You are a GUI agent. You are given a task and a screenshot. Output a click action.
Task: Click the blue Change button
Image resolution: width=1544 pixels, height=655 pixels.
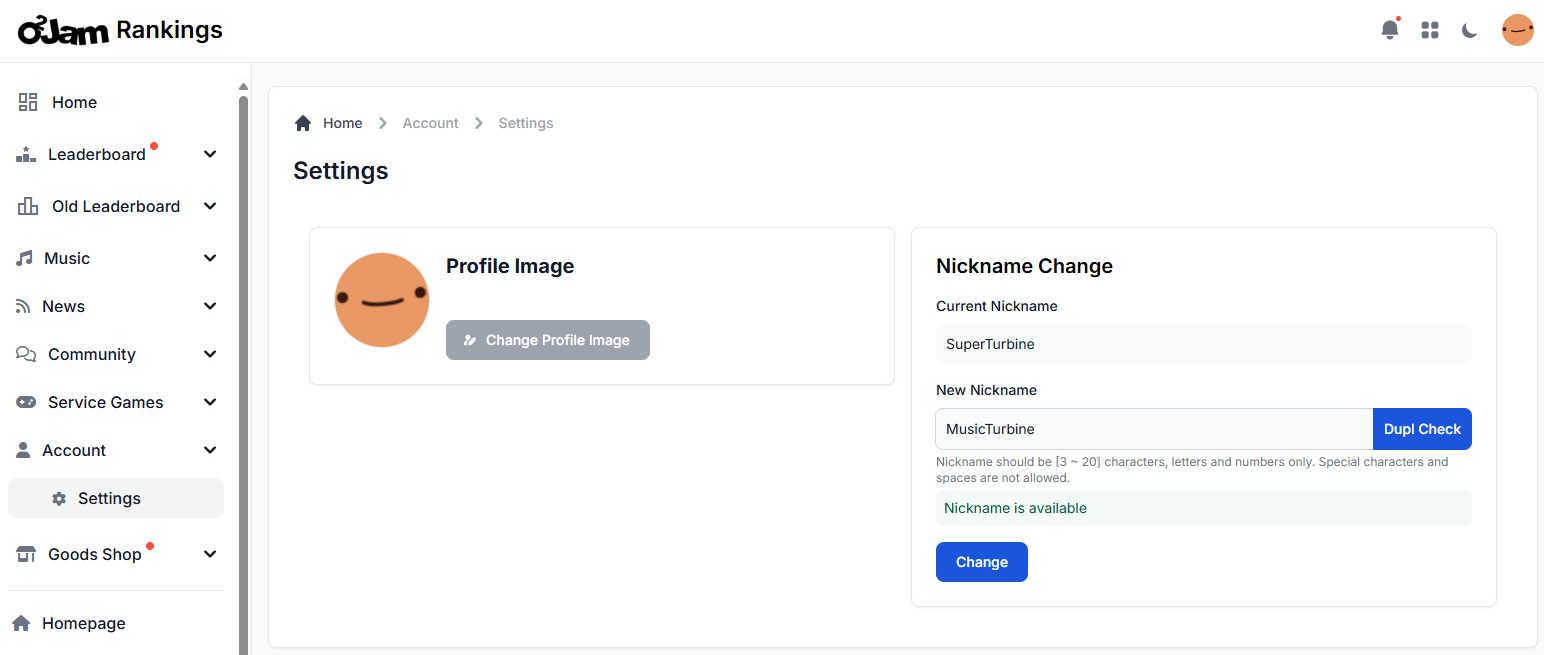pos(982,562)
